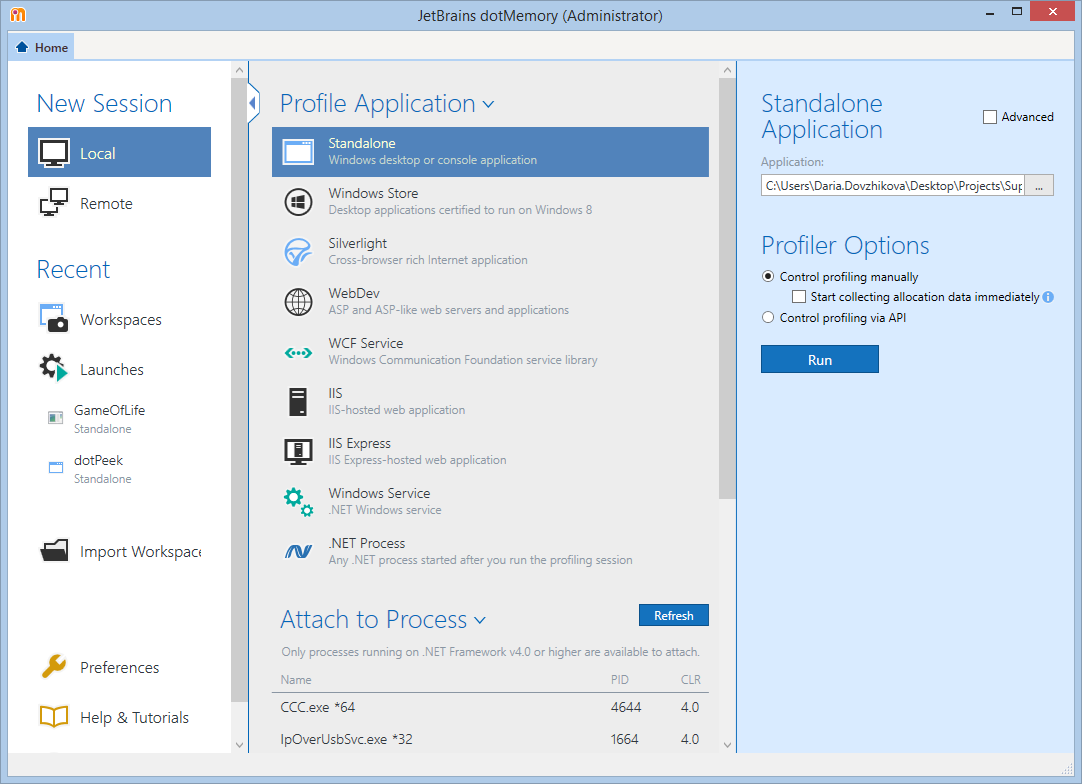Screen dimensions: 1082x784
Task: Click the Windows Service option title
Action: point(379,493)
